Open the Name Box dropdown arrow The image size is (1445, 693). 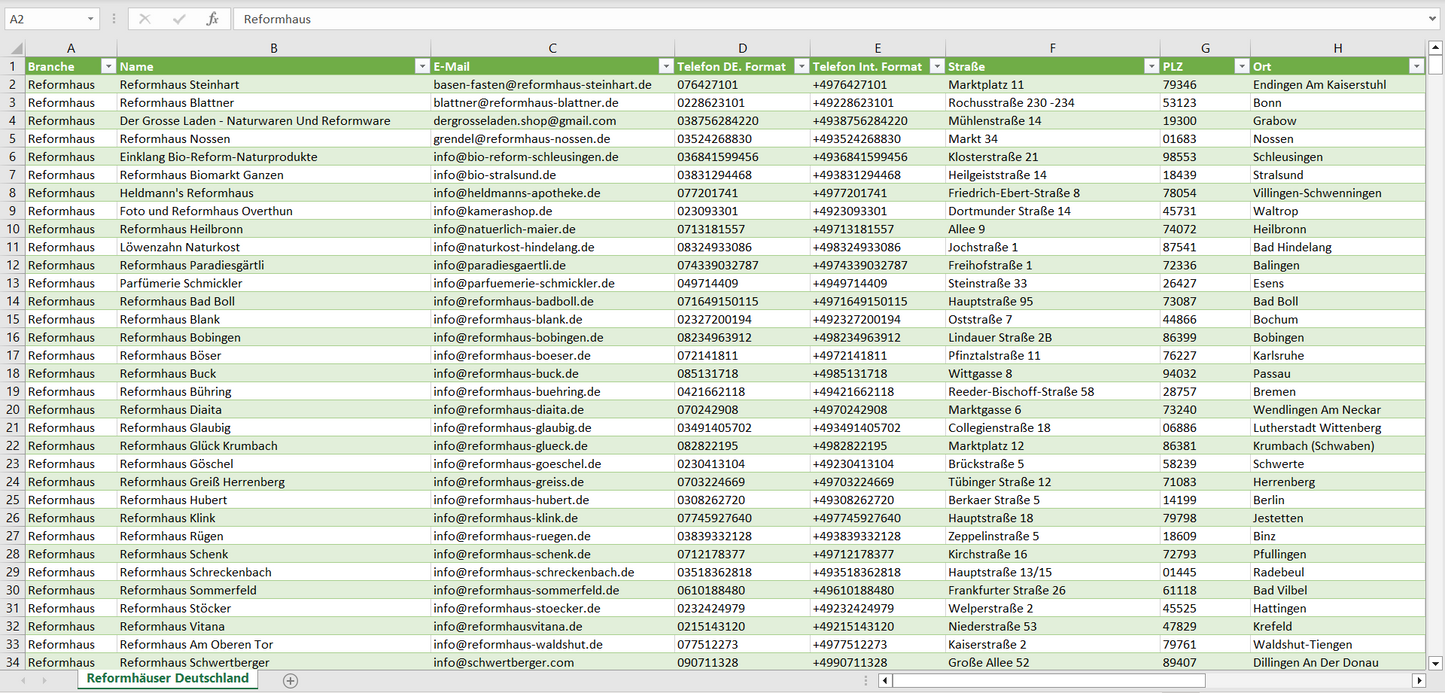pos(90,19)
